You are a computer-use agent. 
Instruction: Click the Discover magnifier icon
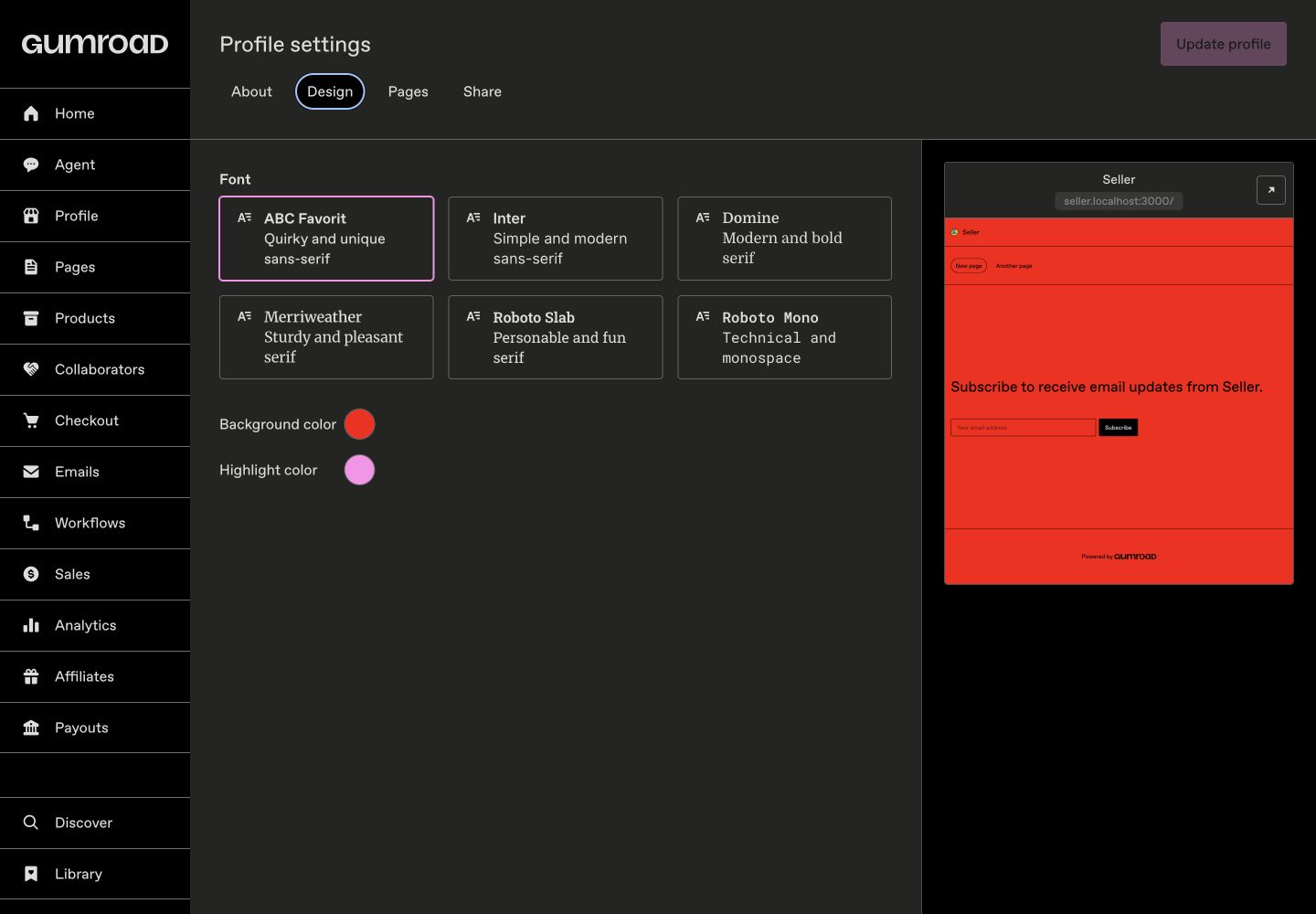31,823
